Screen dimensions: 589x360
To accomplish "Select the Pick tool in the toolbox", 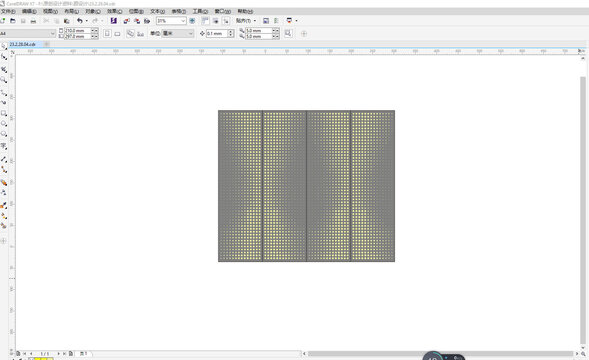I will (x=3, y=46).
